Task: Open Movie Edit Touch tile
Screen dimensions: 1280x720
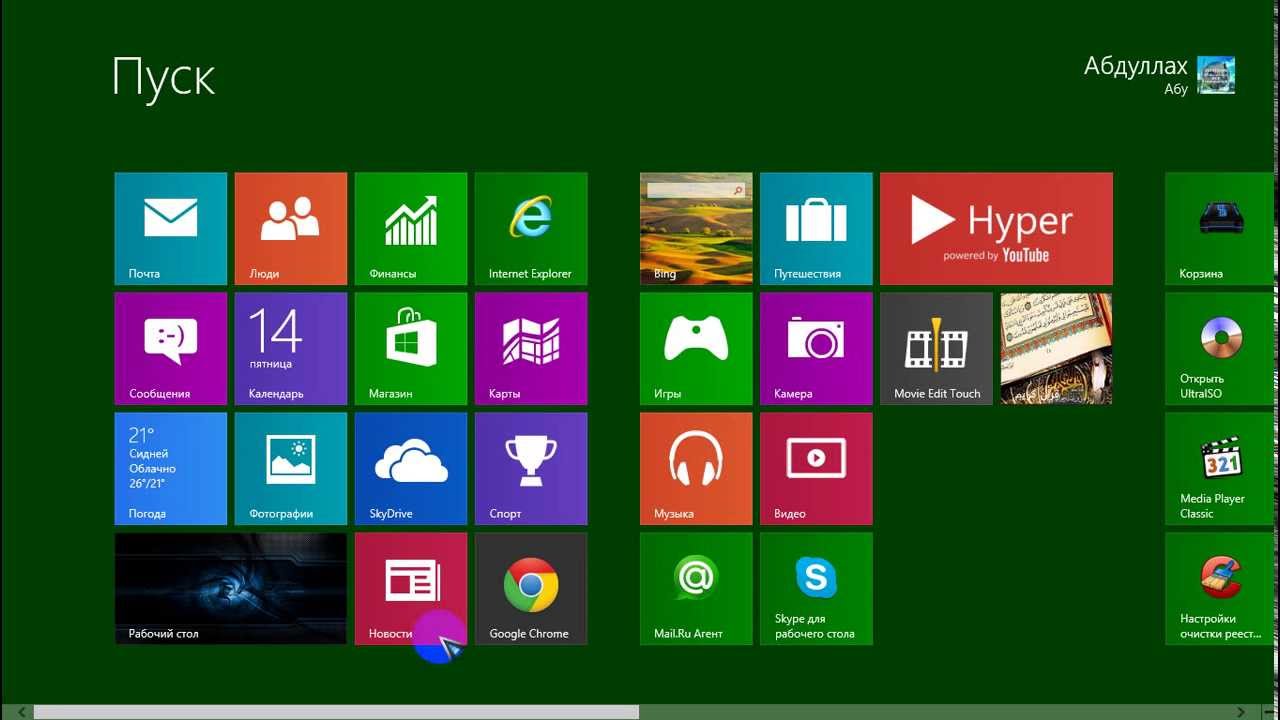Action: click(x=937, y=349)
